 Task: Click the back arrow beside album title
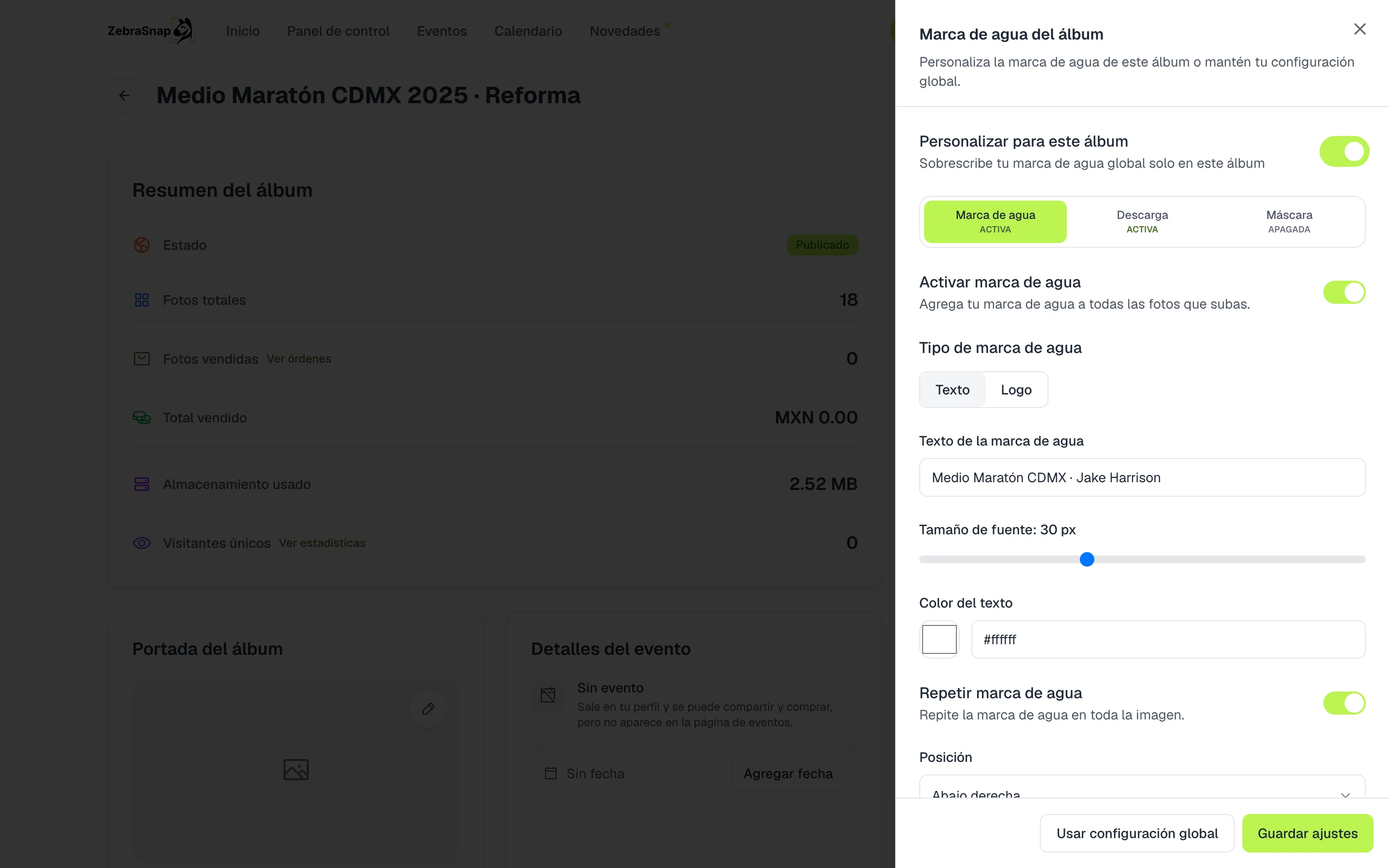pos(124,95)
